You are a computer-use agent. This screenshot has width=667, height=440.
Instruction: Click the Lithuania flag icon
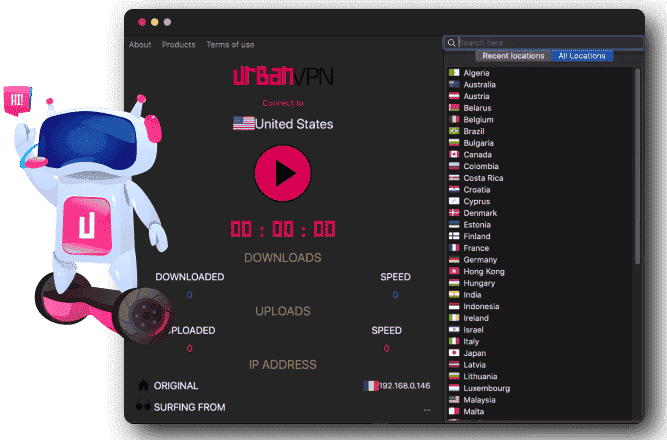point(454,376)
